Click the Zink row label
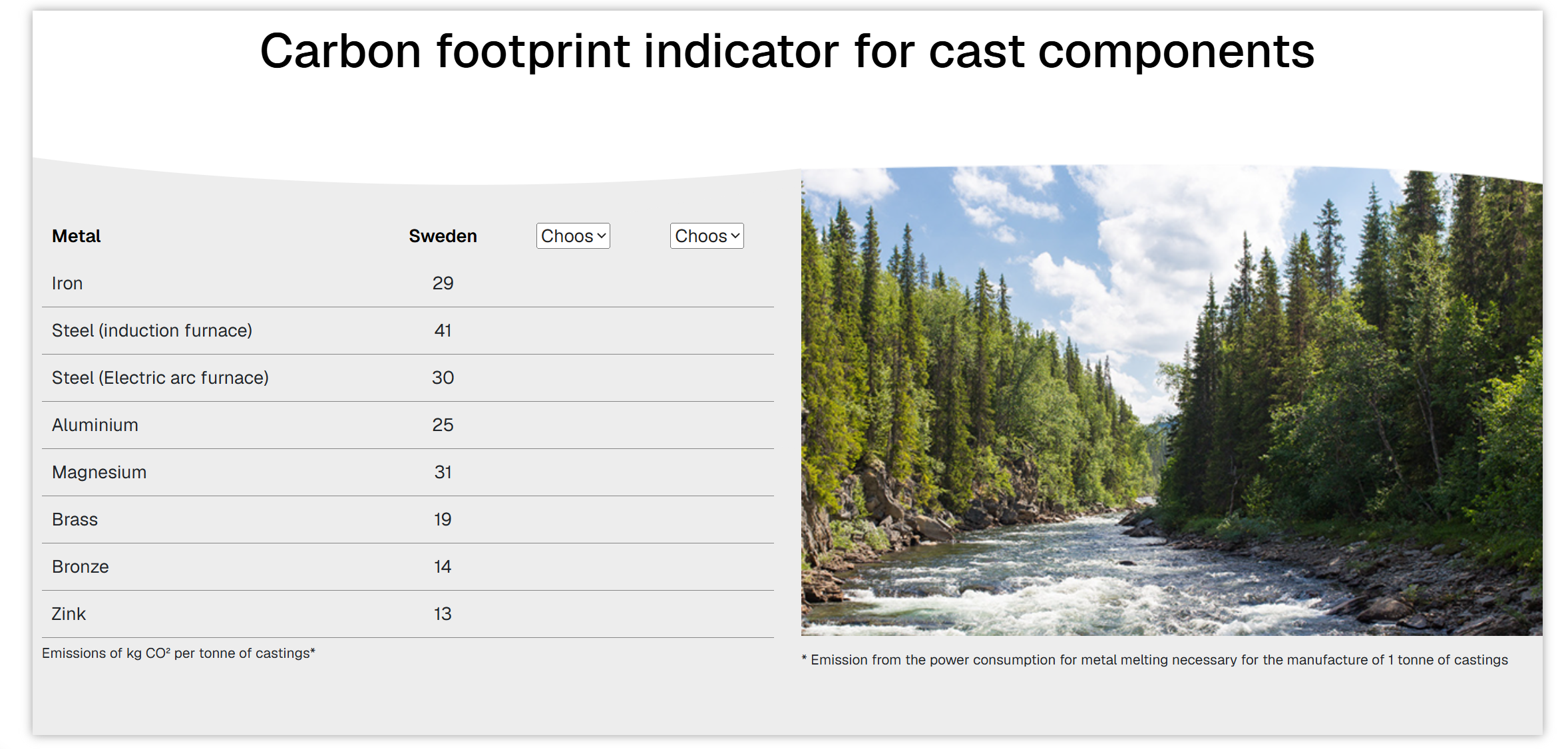Screen dimensions: 1568x749 tap(69, 614)
